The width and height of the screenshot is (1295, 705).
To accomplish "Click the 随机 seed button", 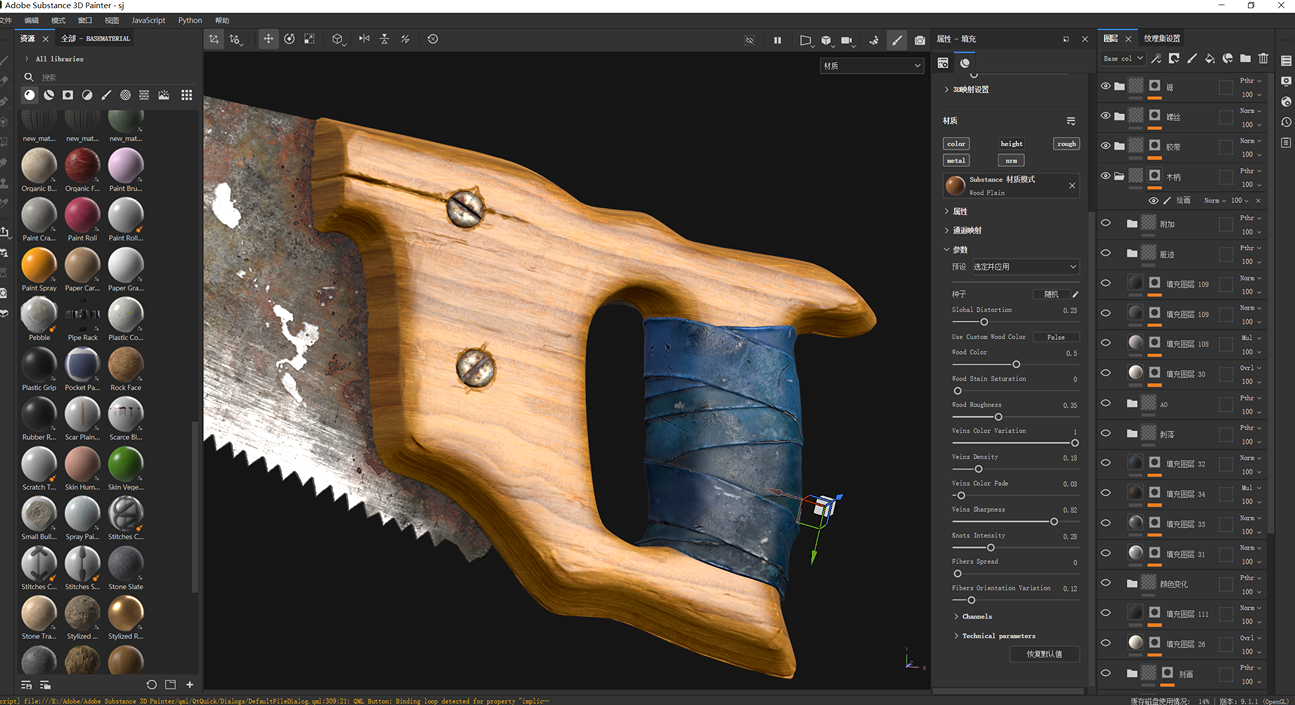I will tap(1050, 294).
